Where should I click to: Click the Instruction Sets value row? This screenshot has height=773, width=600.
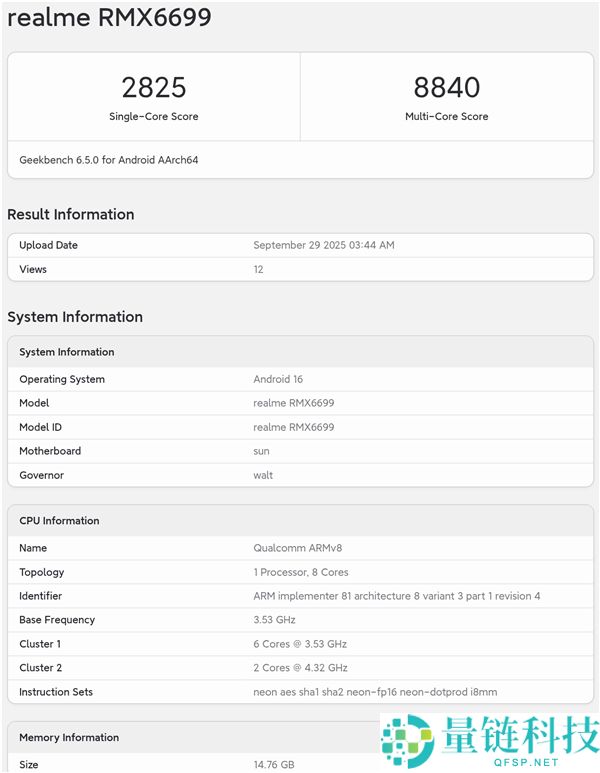(375, 692)
